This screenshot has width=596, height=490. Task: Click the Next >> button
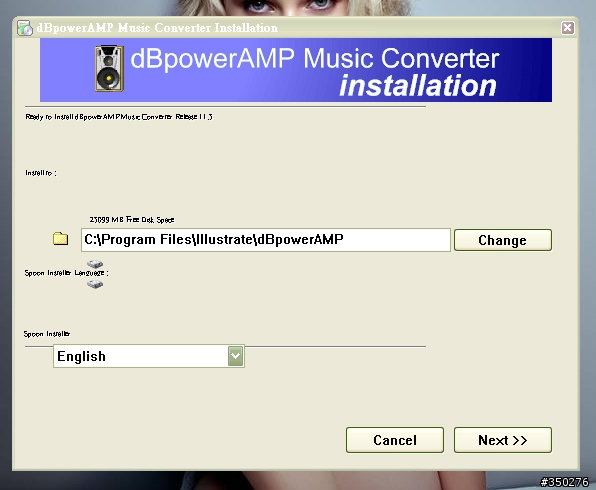tap(502, 440)
